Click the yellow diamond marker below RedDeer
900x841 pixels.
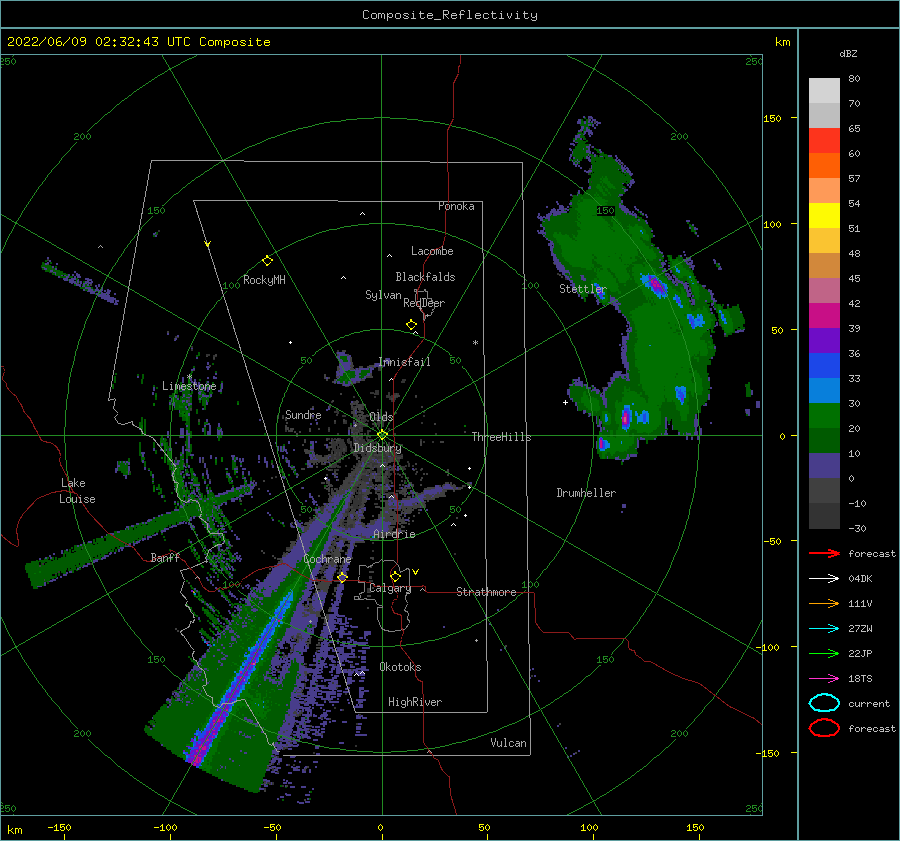[412, 324]
